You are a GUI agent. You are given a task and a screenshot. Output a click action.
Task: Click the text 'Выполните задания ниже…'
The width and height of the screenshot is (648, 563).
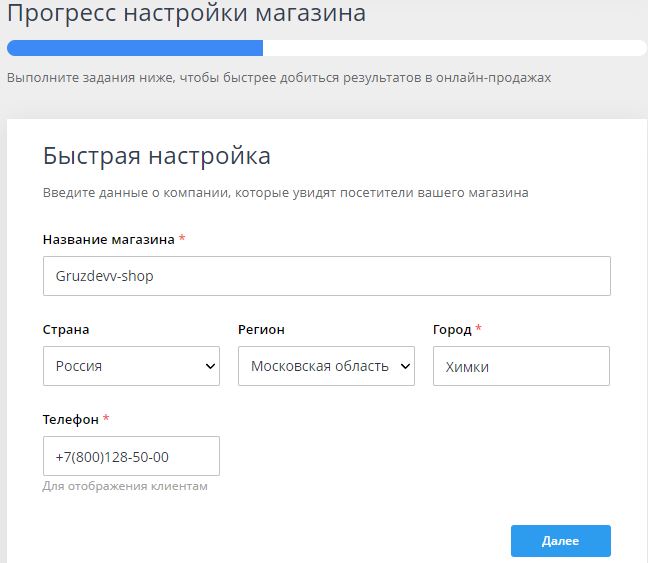coord(279,78)
